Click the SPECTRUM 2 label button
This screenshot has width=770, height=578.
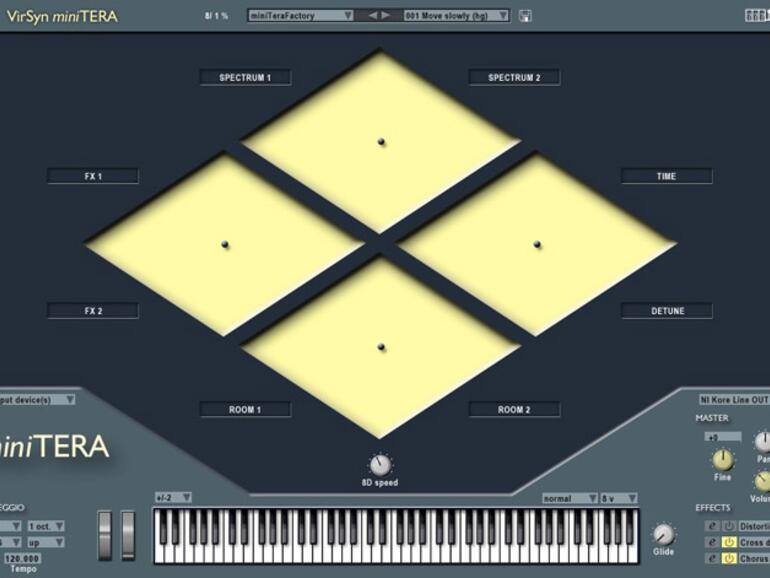(514, 78)
